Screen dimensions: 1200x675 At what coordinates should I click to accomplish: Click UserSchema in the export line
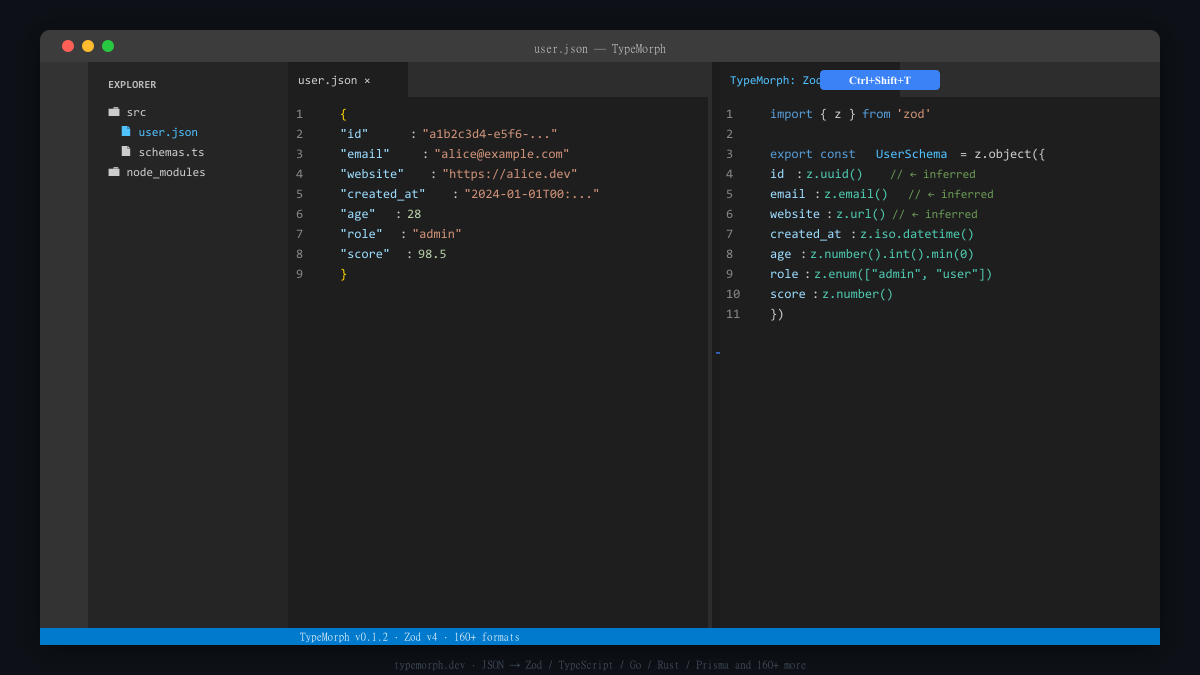(x=911, y=154)
